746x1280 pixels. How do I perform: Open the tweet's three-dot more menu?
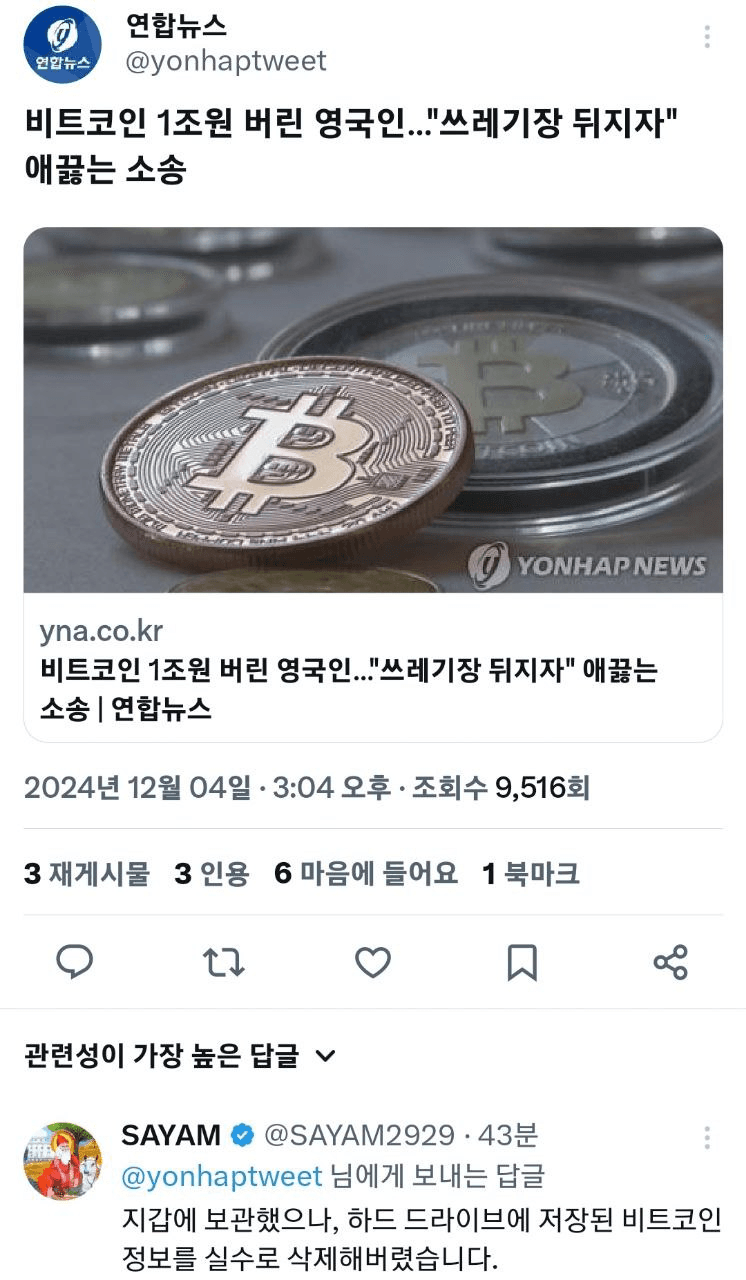pyautogui.click(x=707, y=37)
